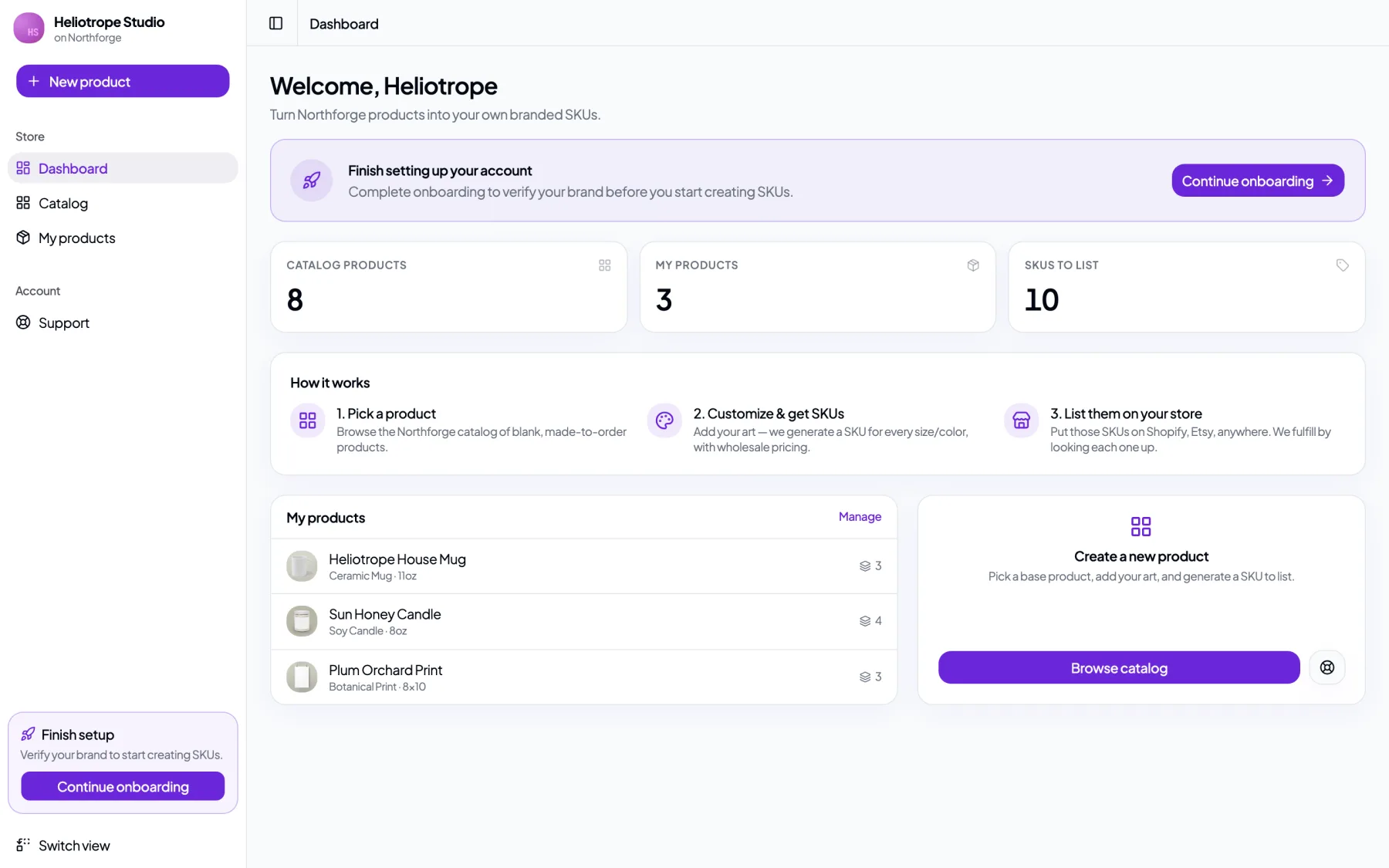The image size is (1389, 868).
Task: Click the grid icon above Create a new product
Action: 1141,526
